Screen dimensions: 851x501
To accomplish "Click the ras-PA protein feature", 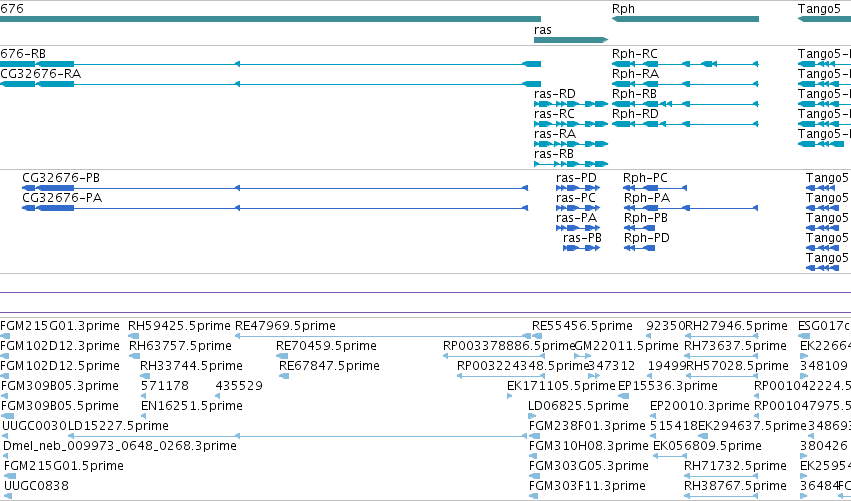I will coord(578,228).
